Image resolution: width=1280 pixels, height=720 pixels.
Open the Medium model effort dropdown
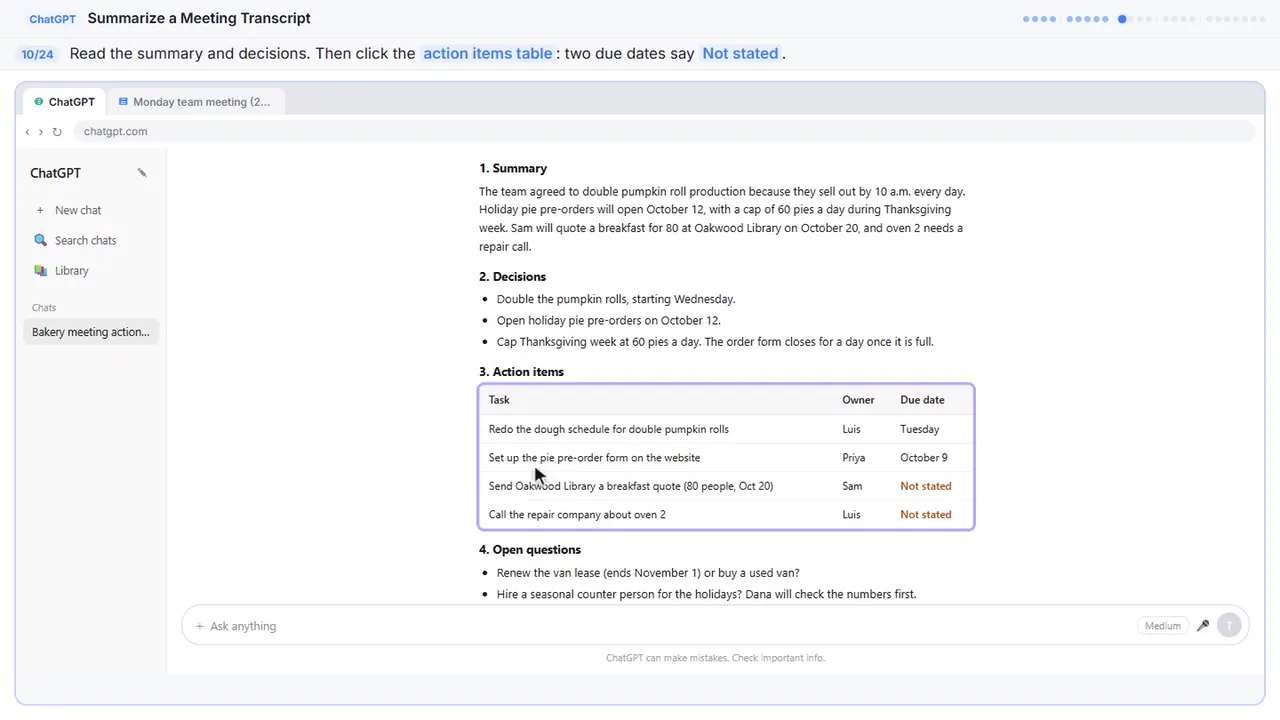pos(1162,626)
